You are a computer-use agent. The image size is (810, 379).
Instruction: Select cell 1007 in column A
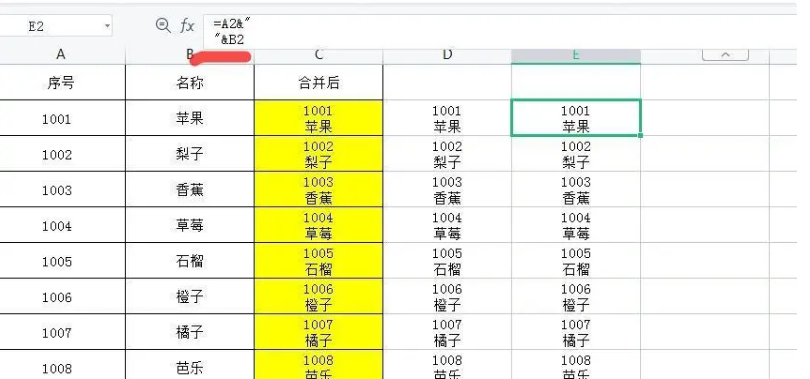61,332
